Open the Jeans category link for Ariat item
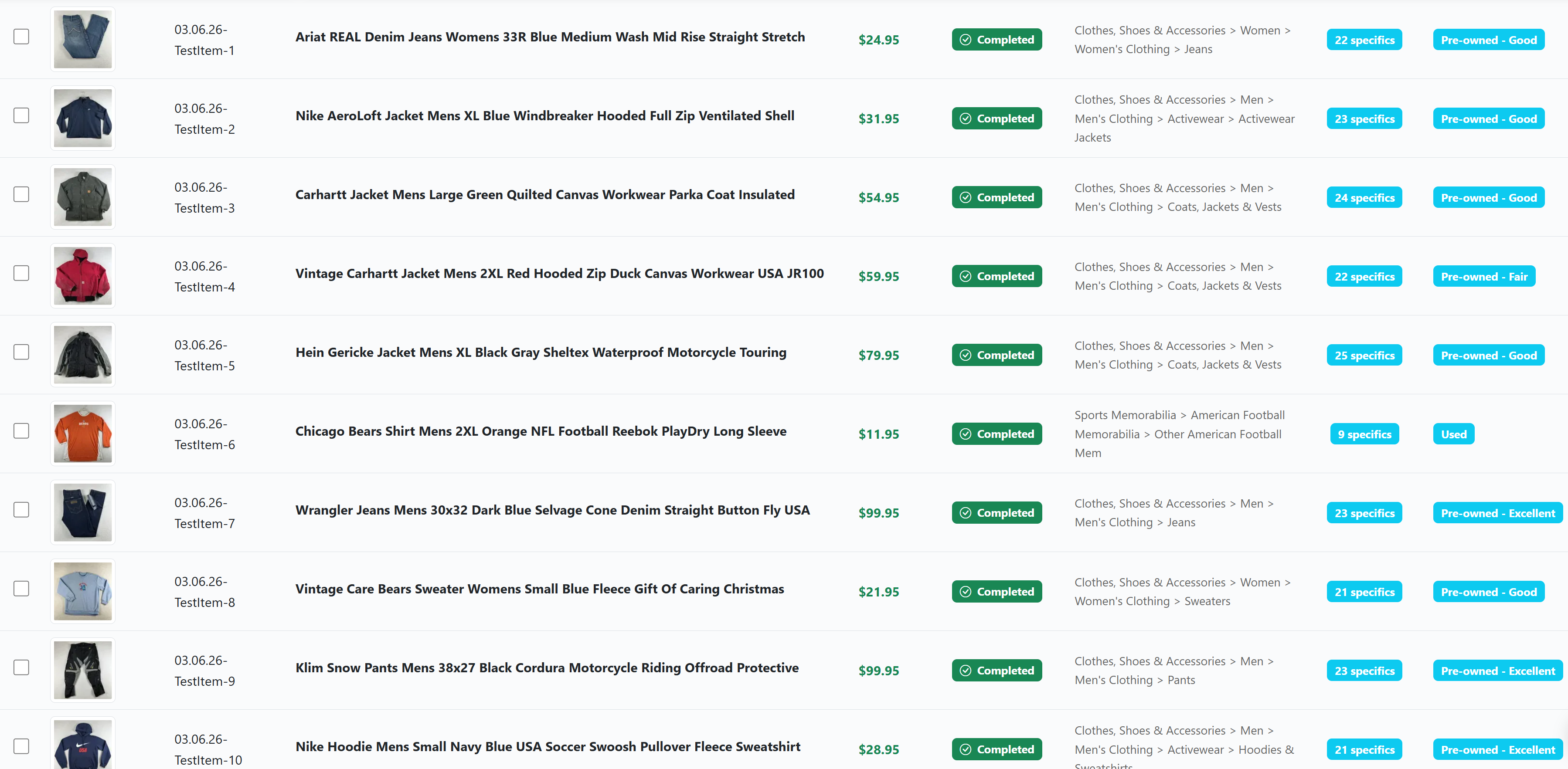The image size is (1568, 769). click(x=1198, y=49)
